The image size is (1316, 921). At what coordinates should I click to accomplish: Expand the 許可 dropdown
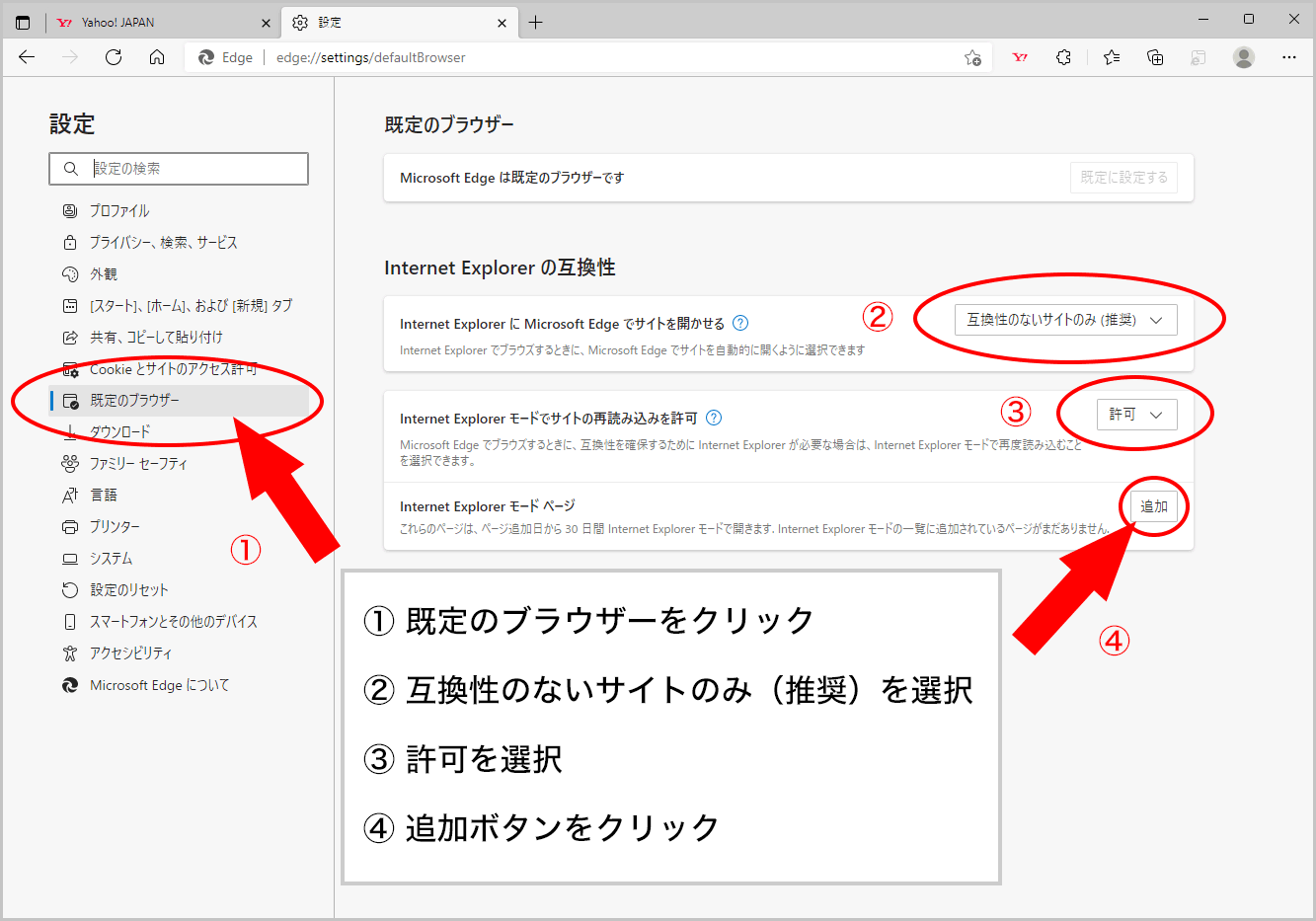pyautogui.click(x=1136, y=415)
